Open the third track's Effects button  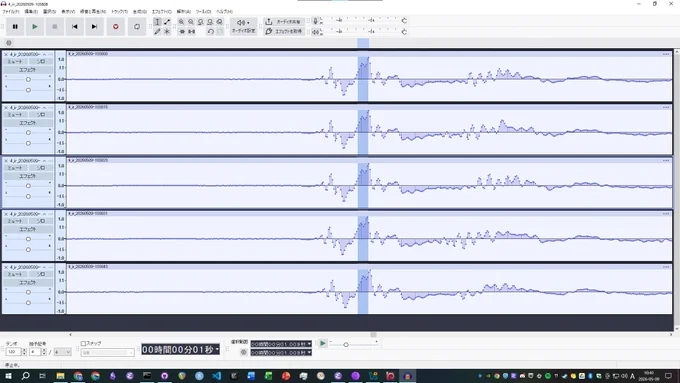click(x=28, y=176)
